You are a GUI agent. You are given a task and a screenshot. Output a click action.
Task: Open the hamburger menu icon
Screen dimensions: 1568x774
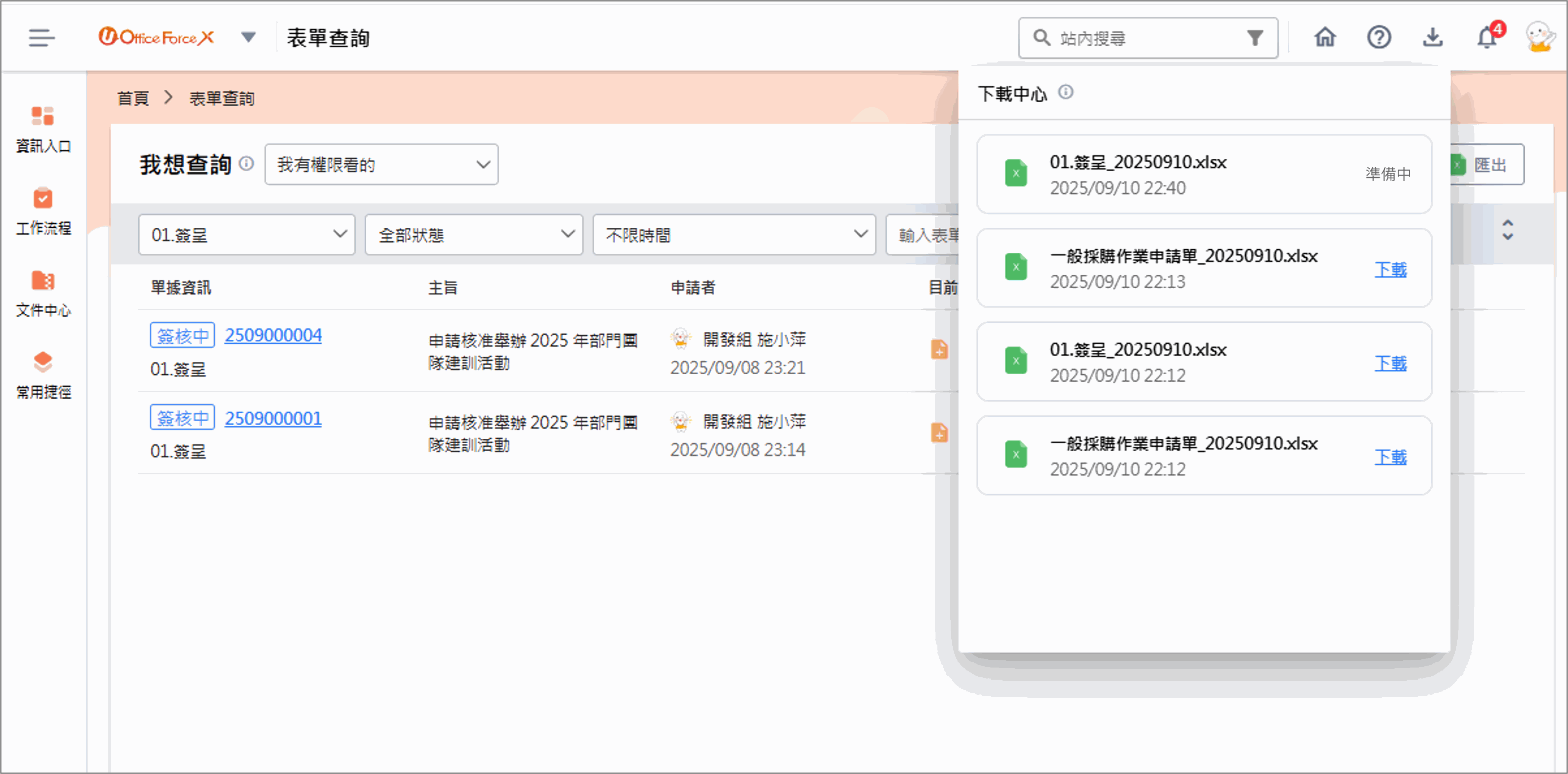[41, 38]
